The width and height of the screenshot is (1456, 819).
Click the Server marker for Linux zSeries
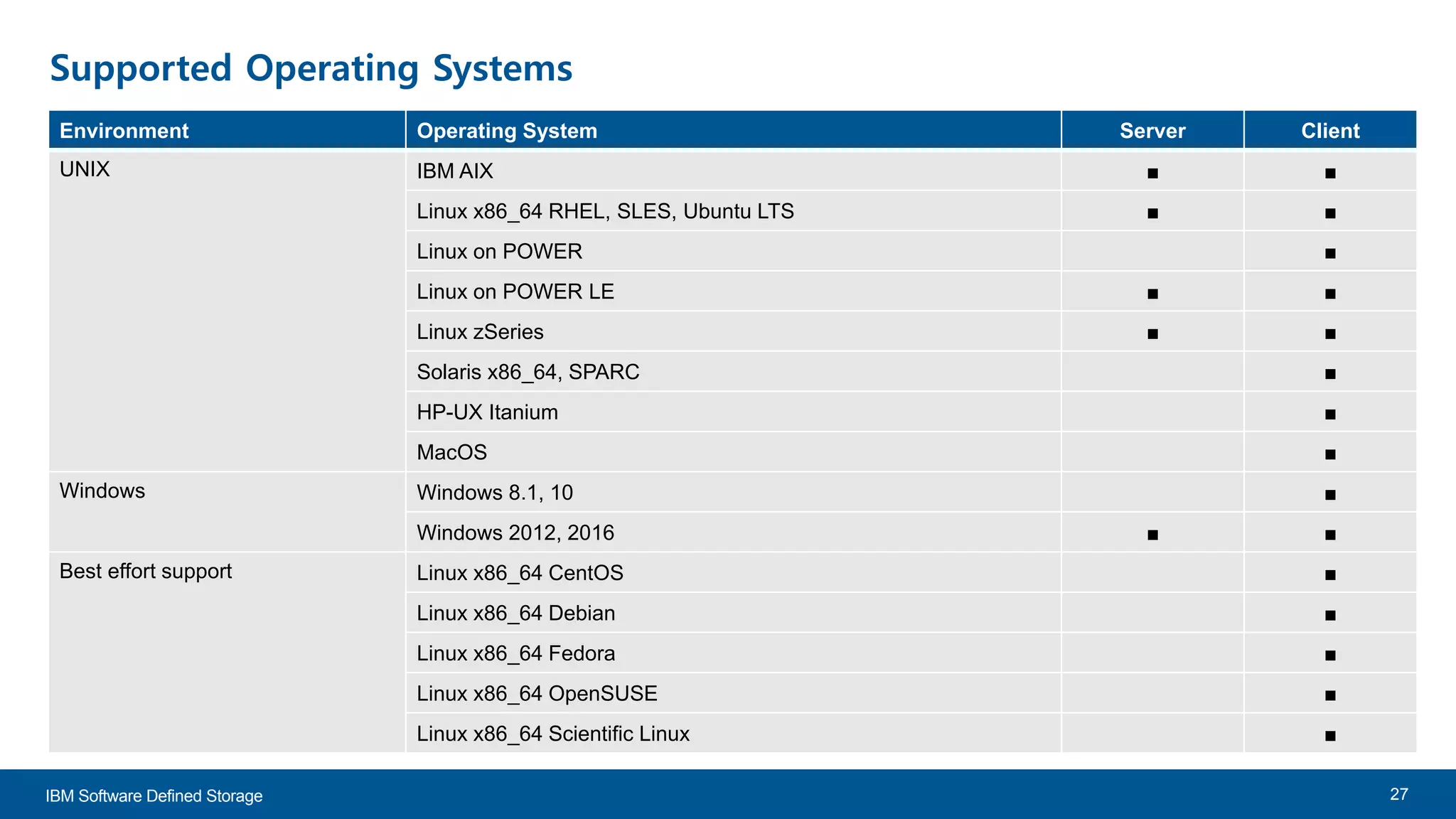click(x=1152, y=333)
